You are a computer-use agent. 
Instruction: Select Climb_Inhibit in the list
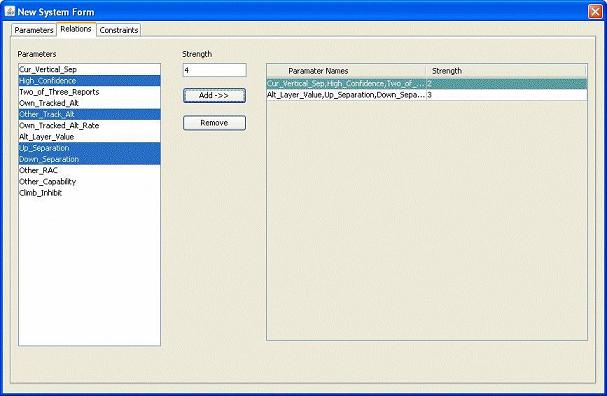89,193
